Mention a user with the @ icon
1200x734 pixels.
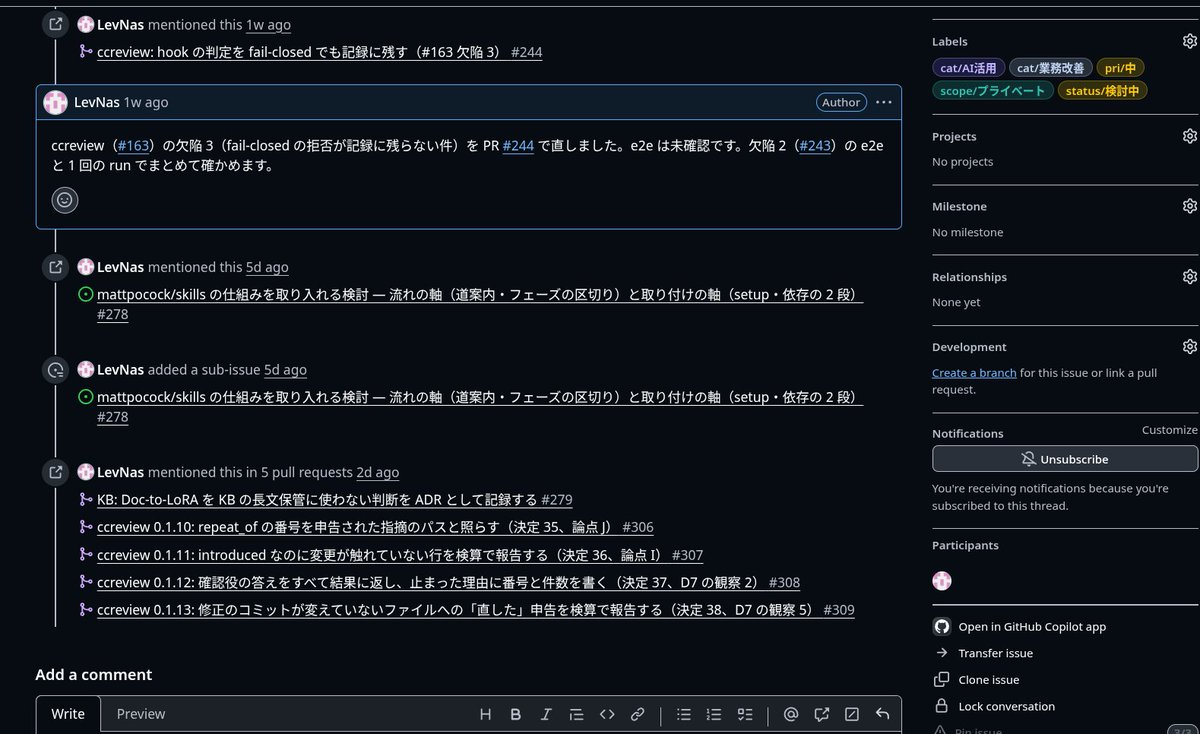[x=791, y=714]
